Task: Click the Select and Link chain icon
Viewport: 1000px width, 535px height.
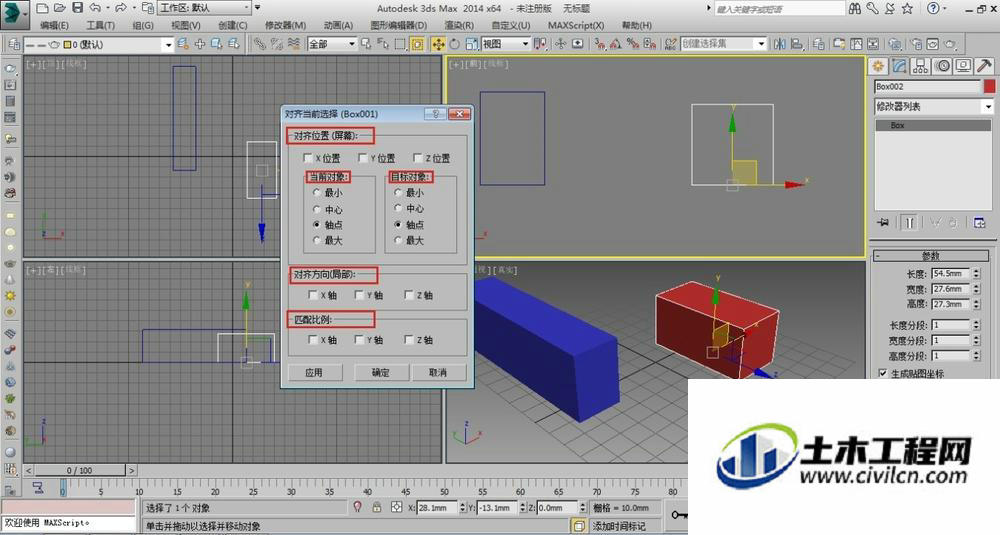Action: [x=260, y=44]
